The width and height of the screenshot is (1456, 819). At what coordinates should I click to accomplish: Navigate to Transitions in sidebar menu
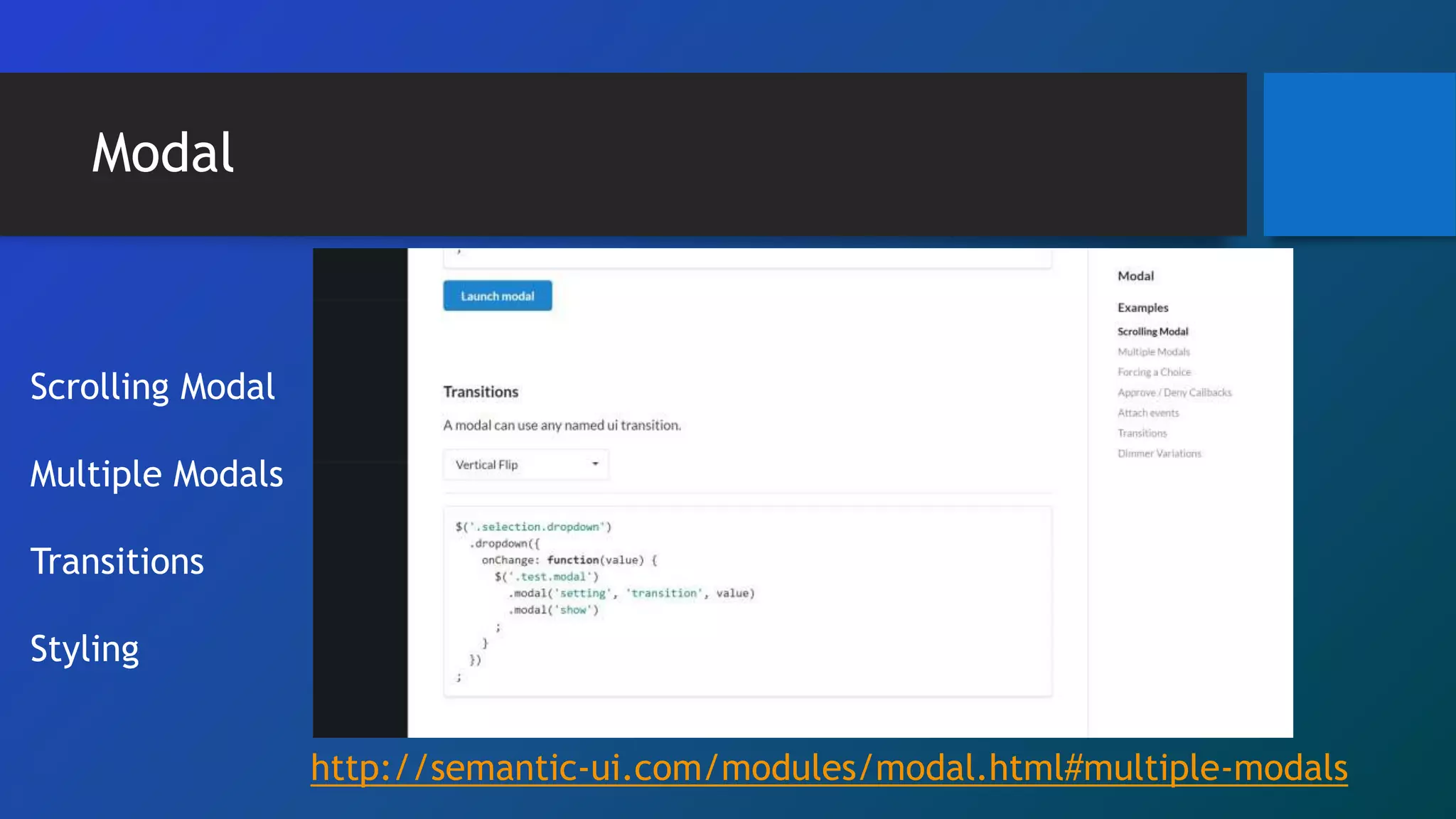(1142, 433)
